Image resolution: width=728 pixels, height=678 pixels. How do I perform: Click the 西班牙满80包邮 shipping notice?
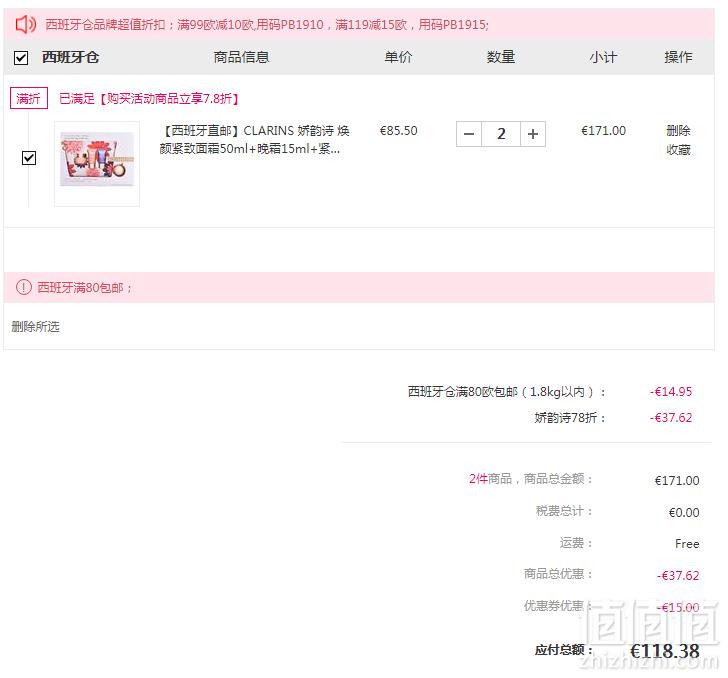(84, 287)
